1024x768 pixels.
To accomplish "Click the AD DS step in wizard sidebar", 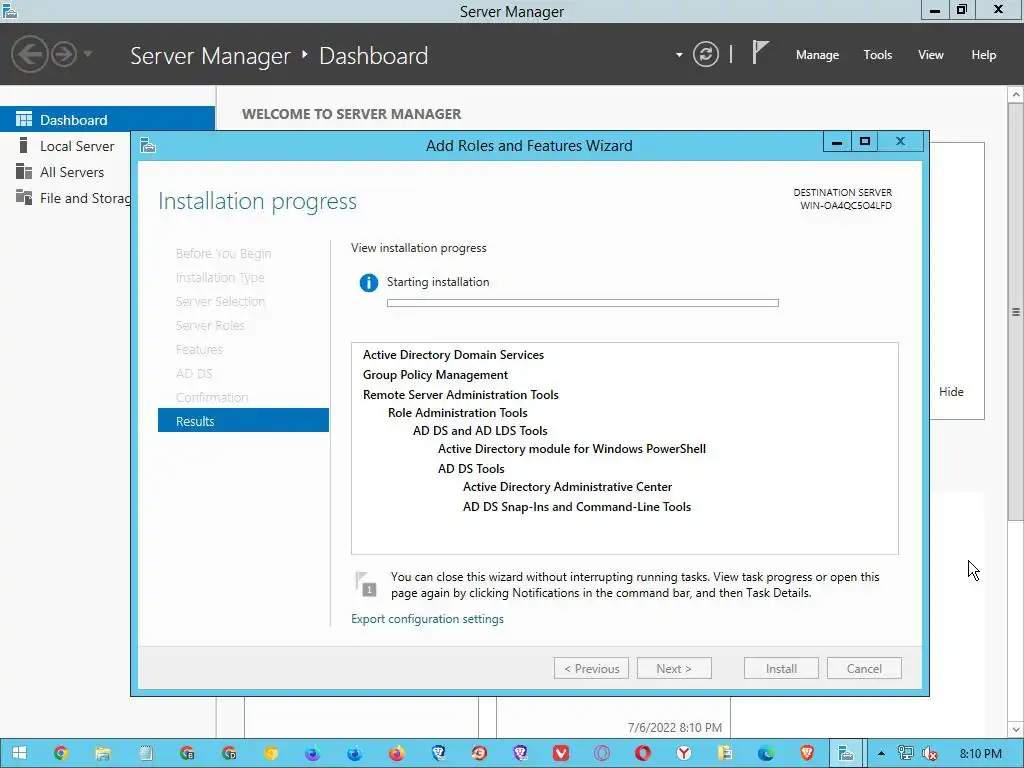I will [x=194, y=373].
